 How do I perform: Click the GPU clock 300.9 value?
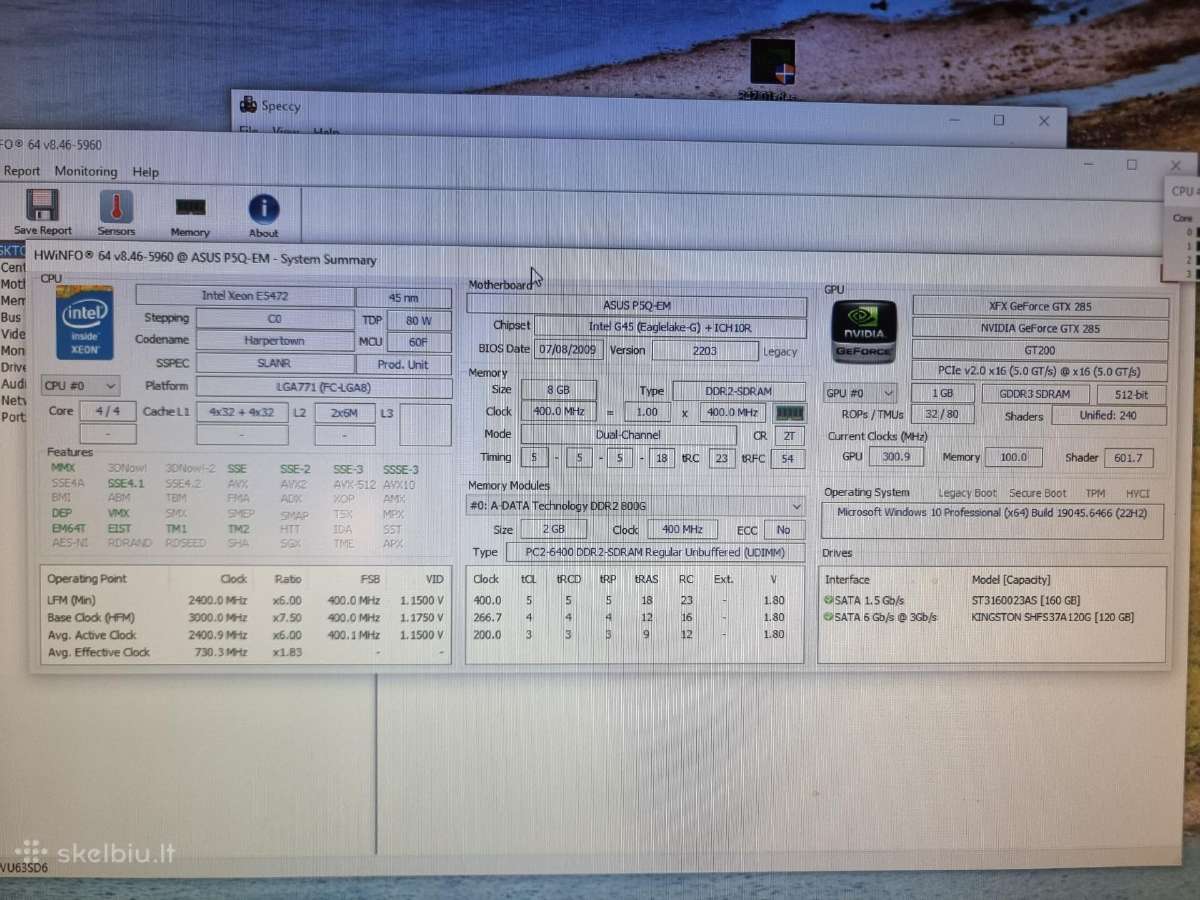tap(896, 457)
